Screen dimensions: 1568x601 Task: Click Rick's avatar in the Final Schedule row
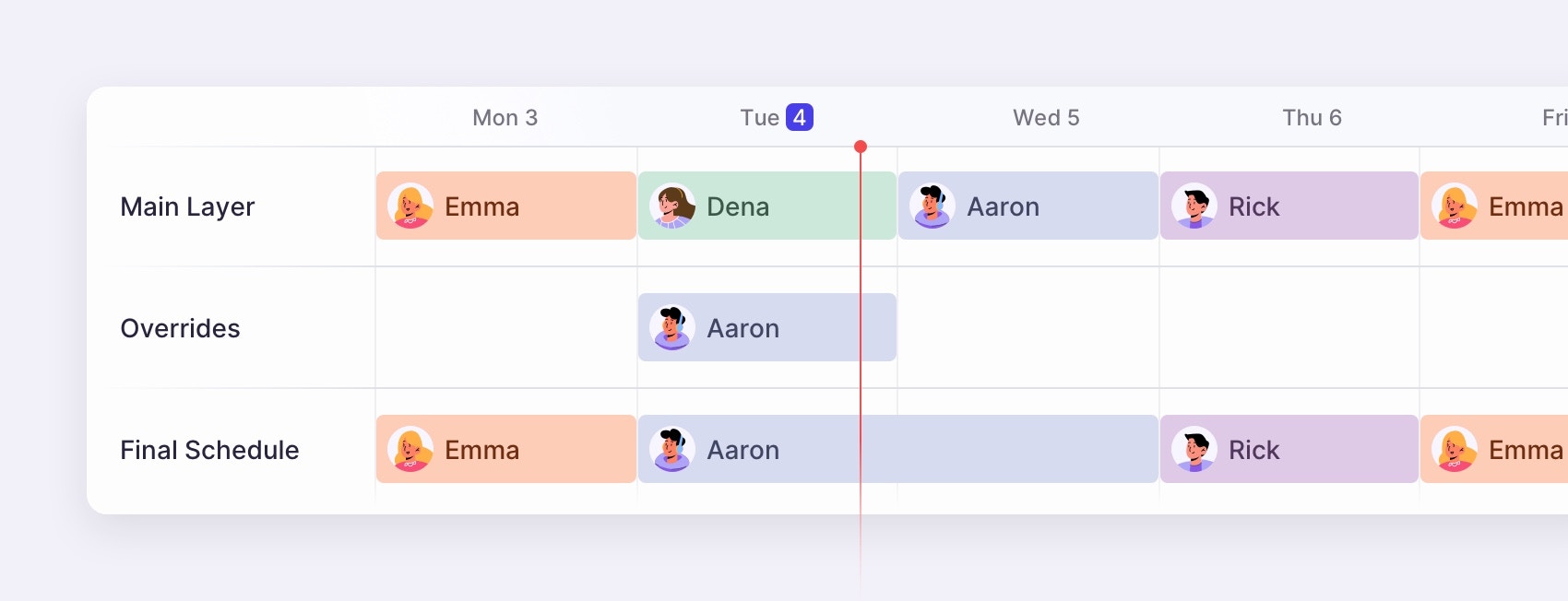coord(1194,449)
